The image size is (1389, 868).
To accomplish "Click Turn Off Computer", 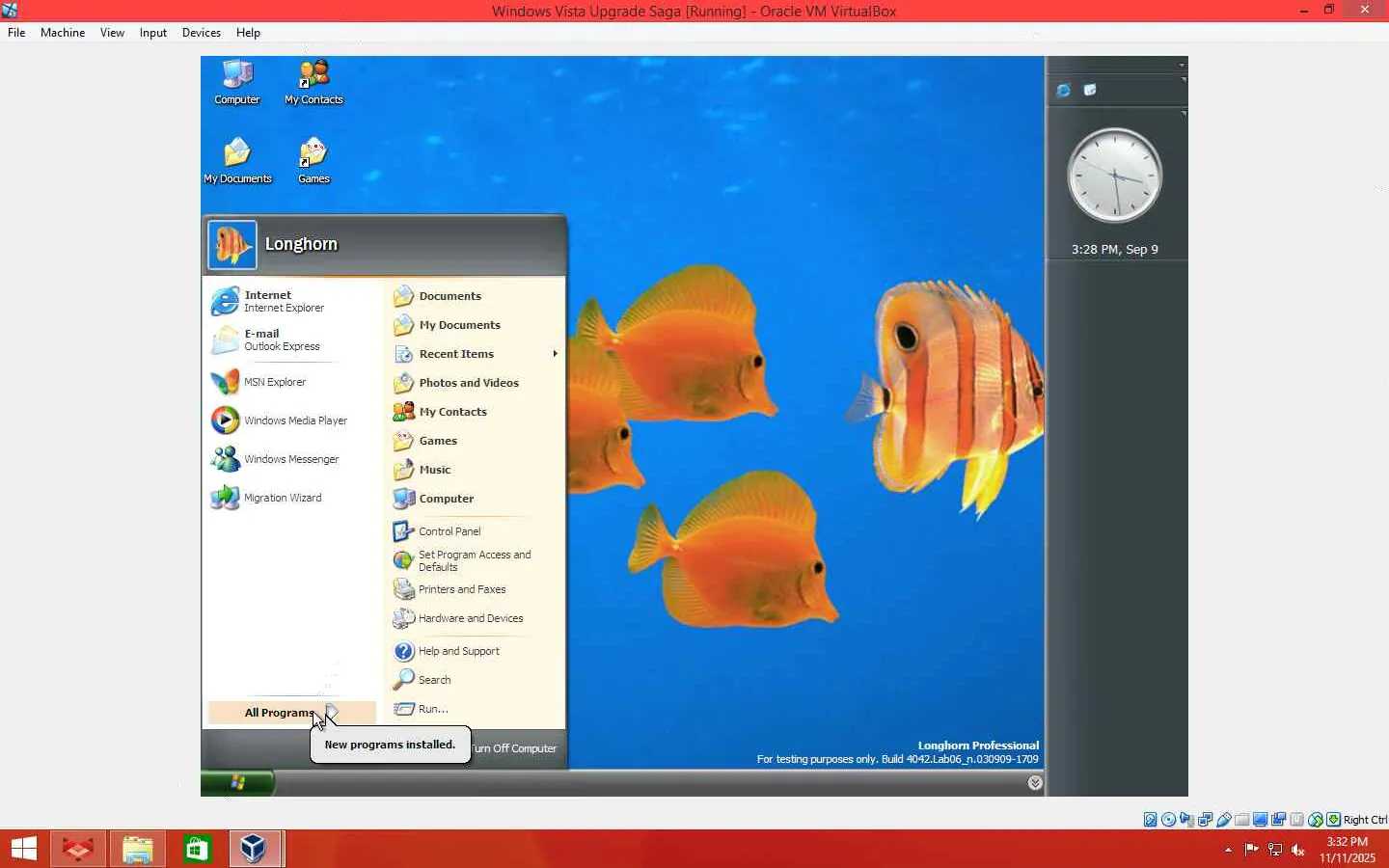I will (x=514, y=748).
